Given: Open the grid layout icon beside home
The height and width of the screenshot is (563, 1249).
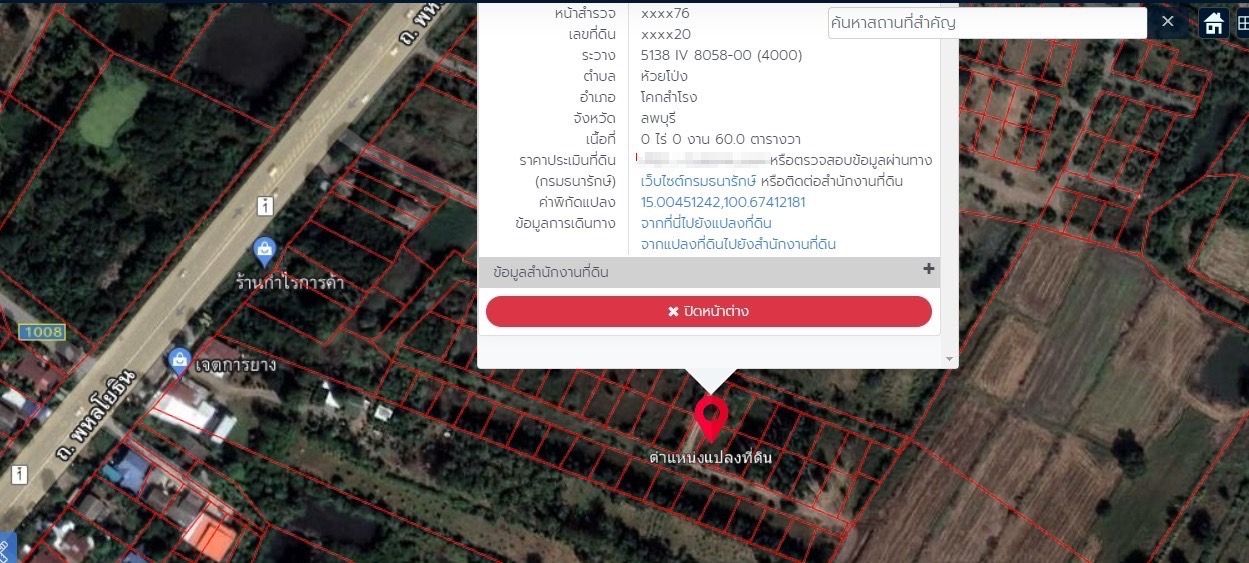Looking at the screenshot, I should [x=1241, y=23].
